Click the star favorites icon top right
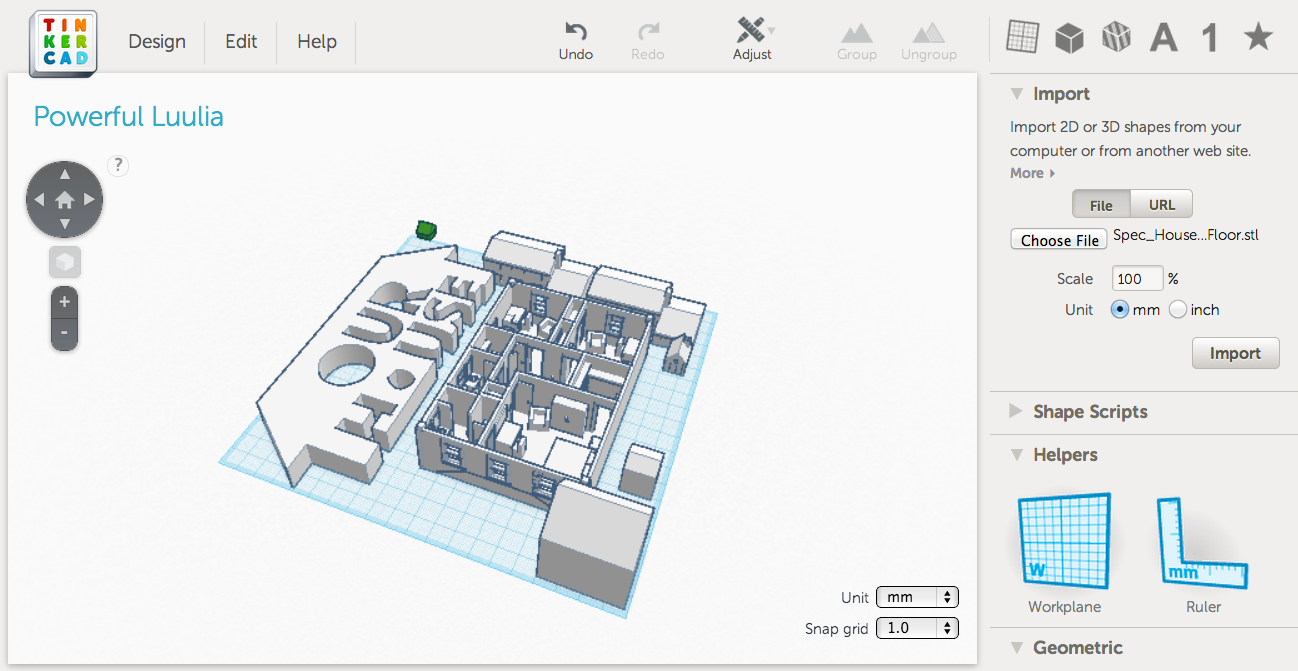 point(1257,37)
